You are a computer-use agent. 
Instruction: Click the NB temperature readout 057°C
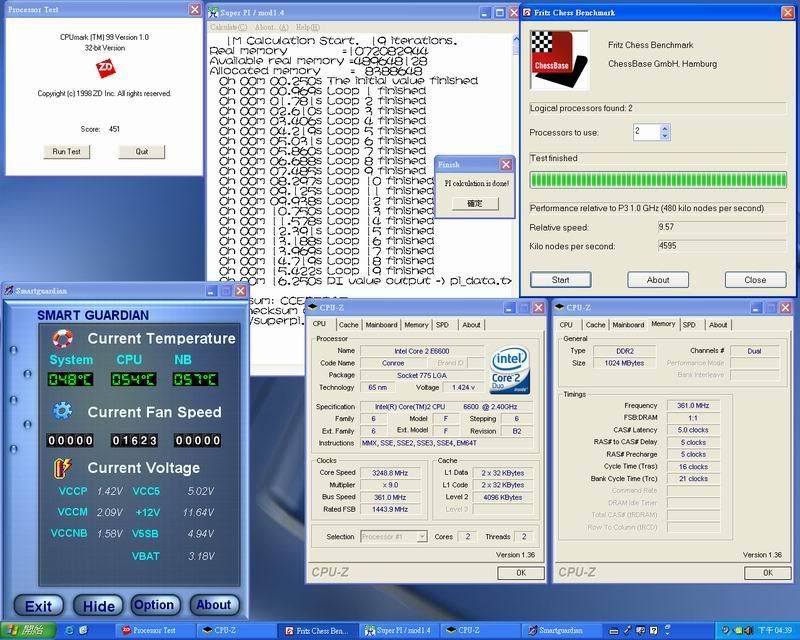click(195, 379)
